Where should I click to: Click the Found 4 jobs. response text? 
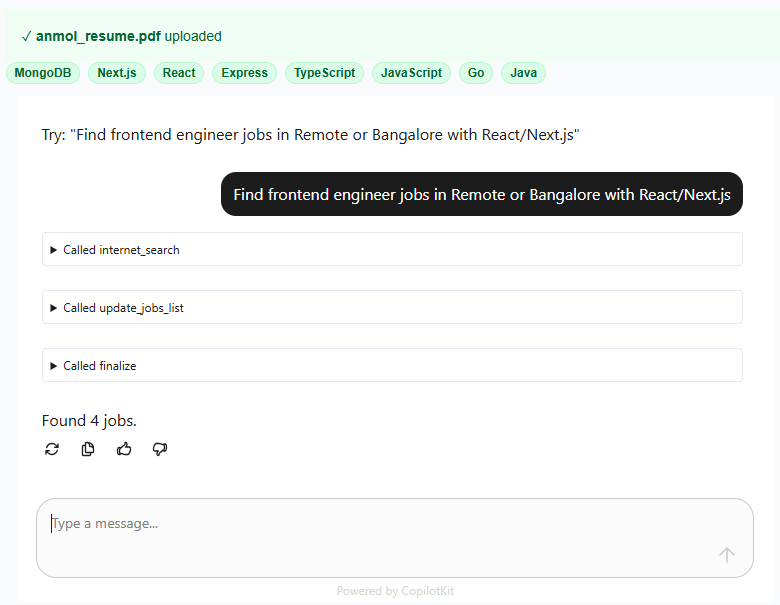pos(89,421)
